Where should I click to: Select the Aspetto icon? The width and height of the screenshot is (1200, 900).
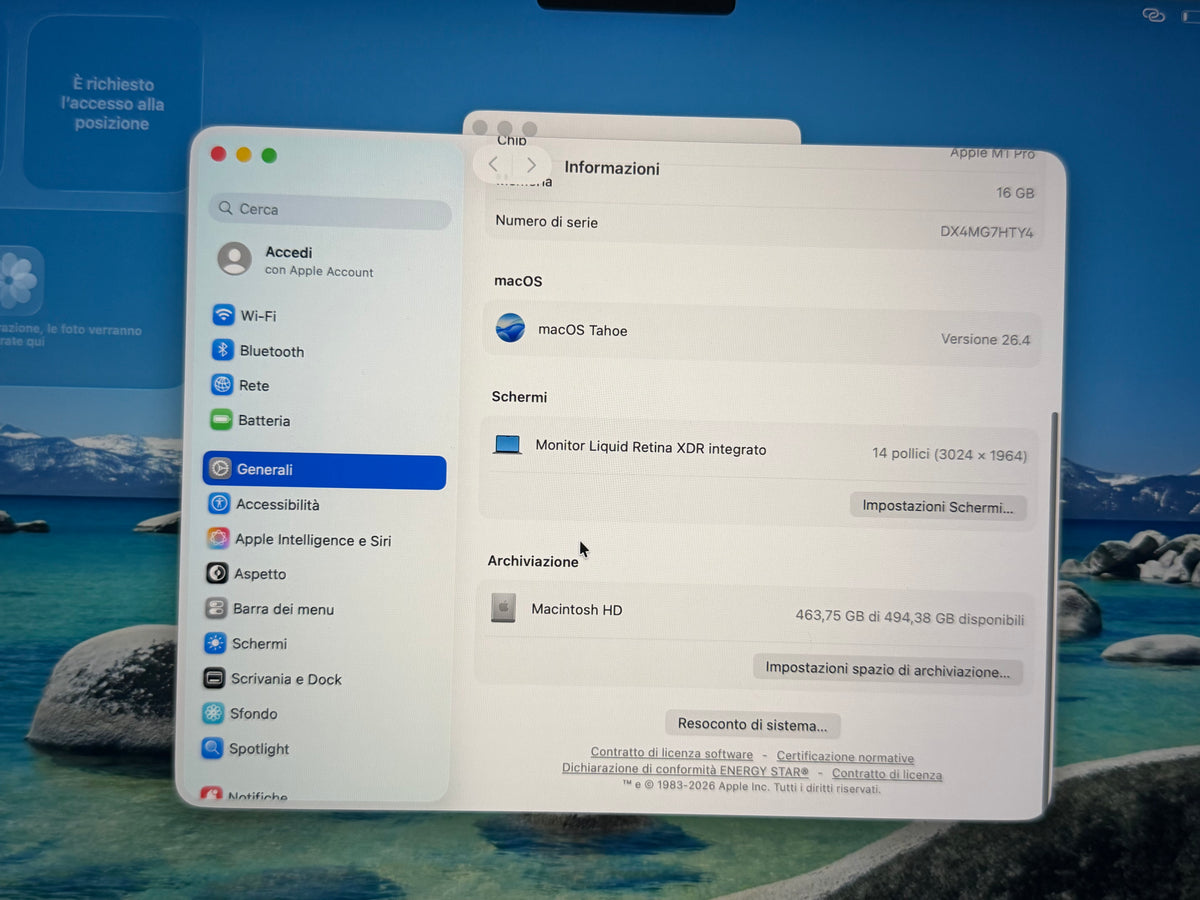point(217,573)
